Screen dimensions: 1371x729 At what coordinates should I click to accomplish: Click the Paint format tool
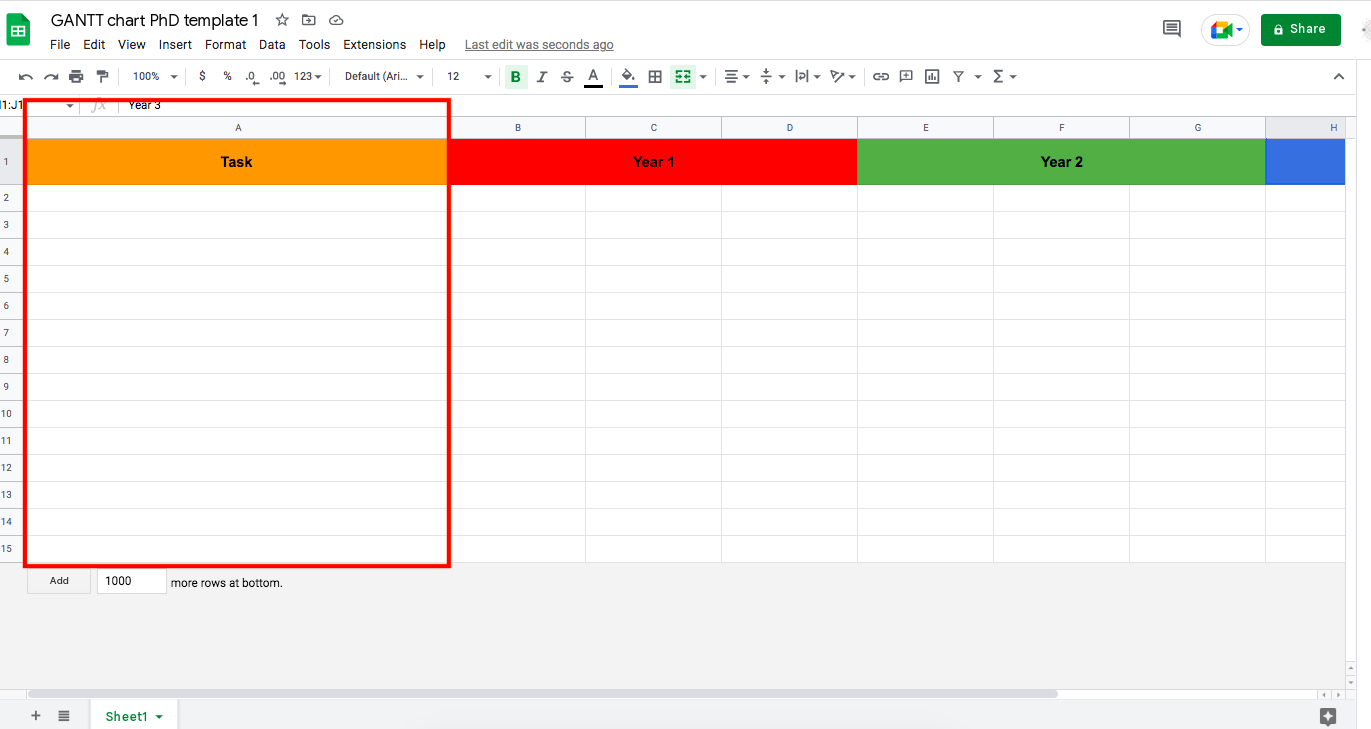click(101, 76)
